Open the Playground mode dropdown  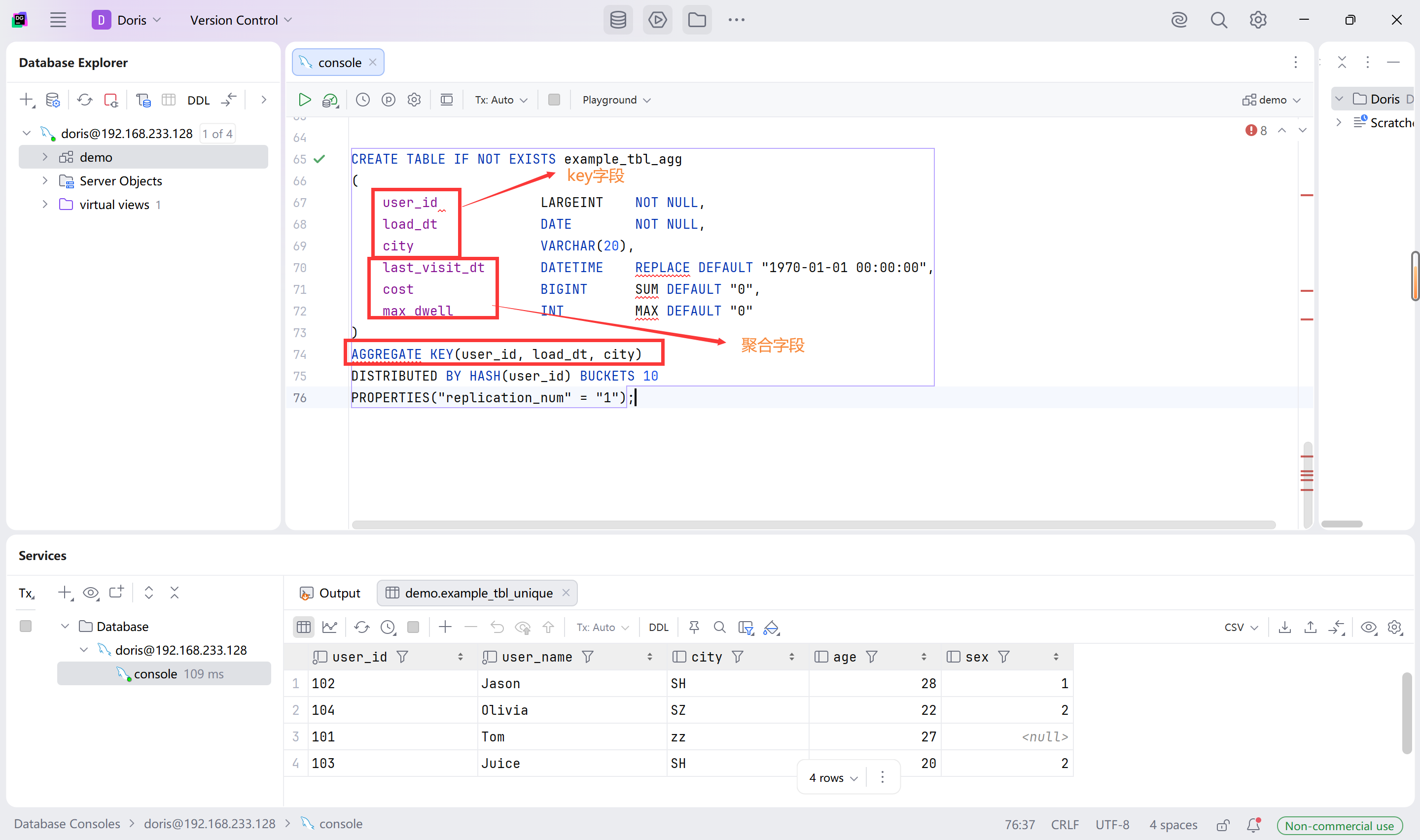[616, 100]
